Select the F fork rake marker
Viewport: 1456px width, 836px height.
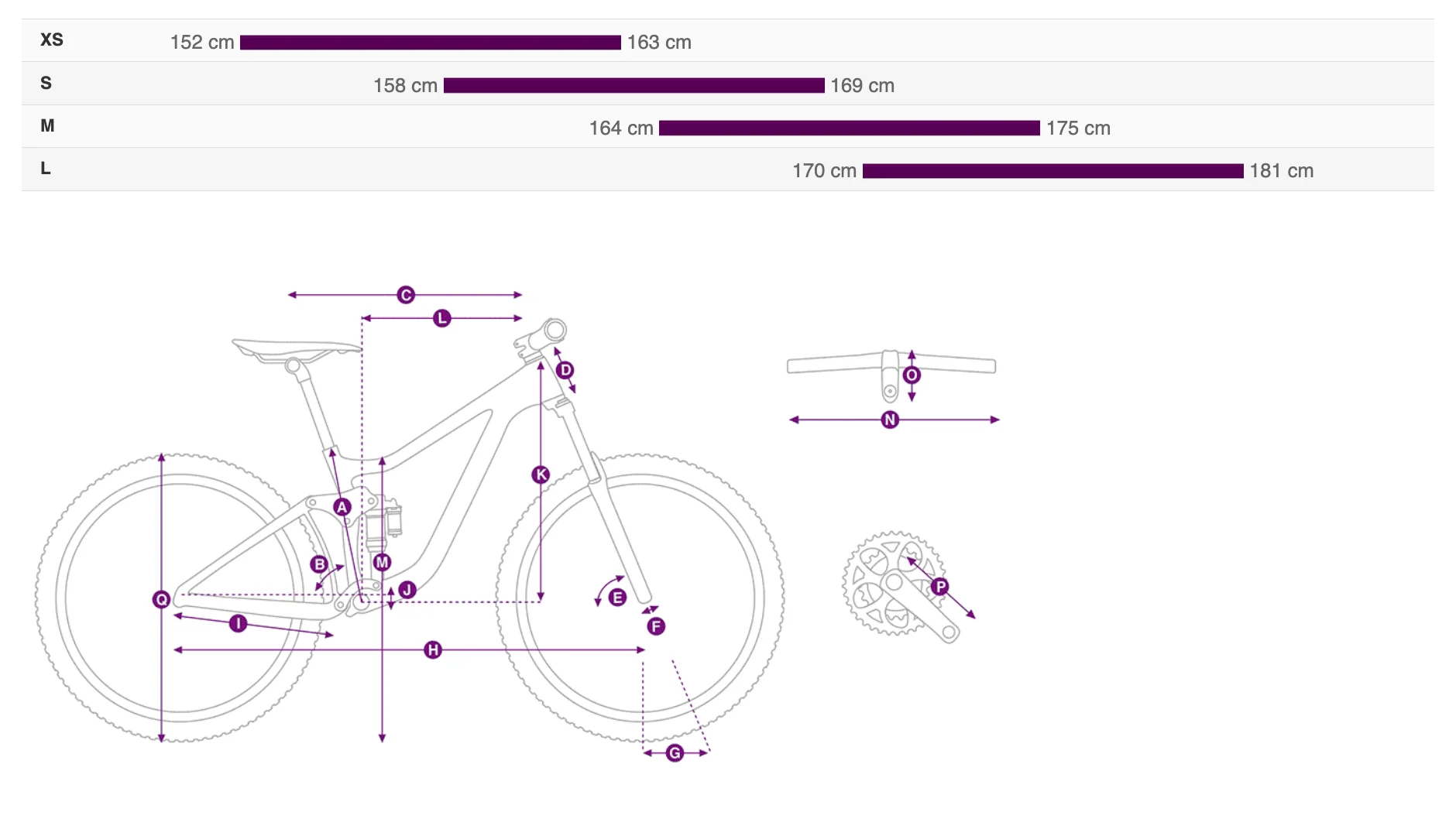click(x=656, y=626)
